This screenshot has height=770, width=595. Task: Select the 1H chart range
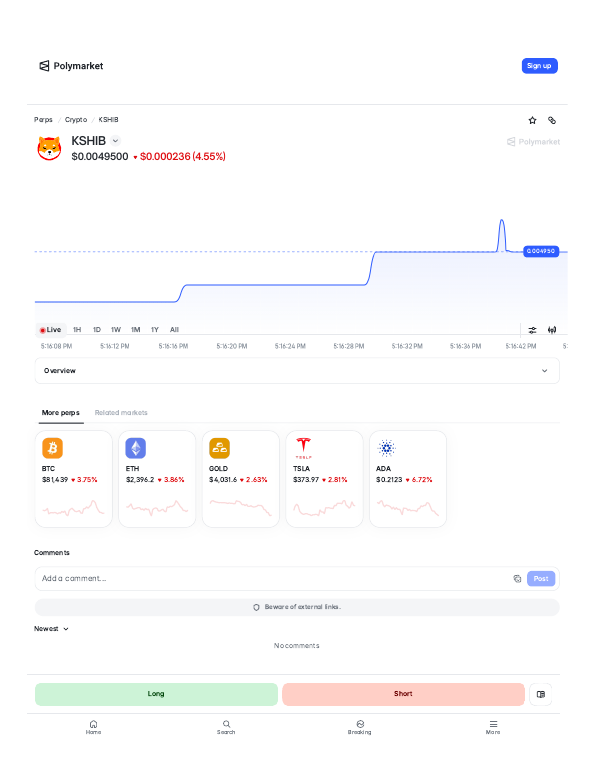77,330
